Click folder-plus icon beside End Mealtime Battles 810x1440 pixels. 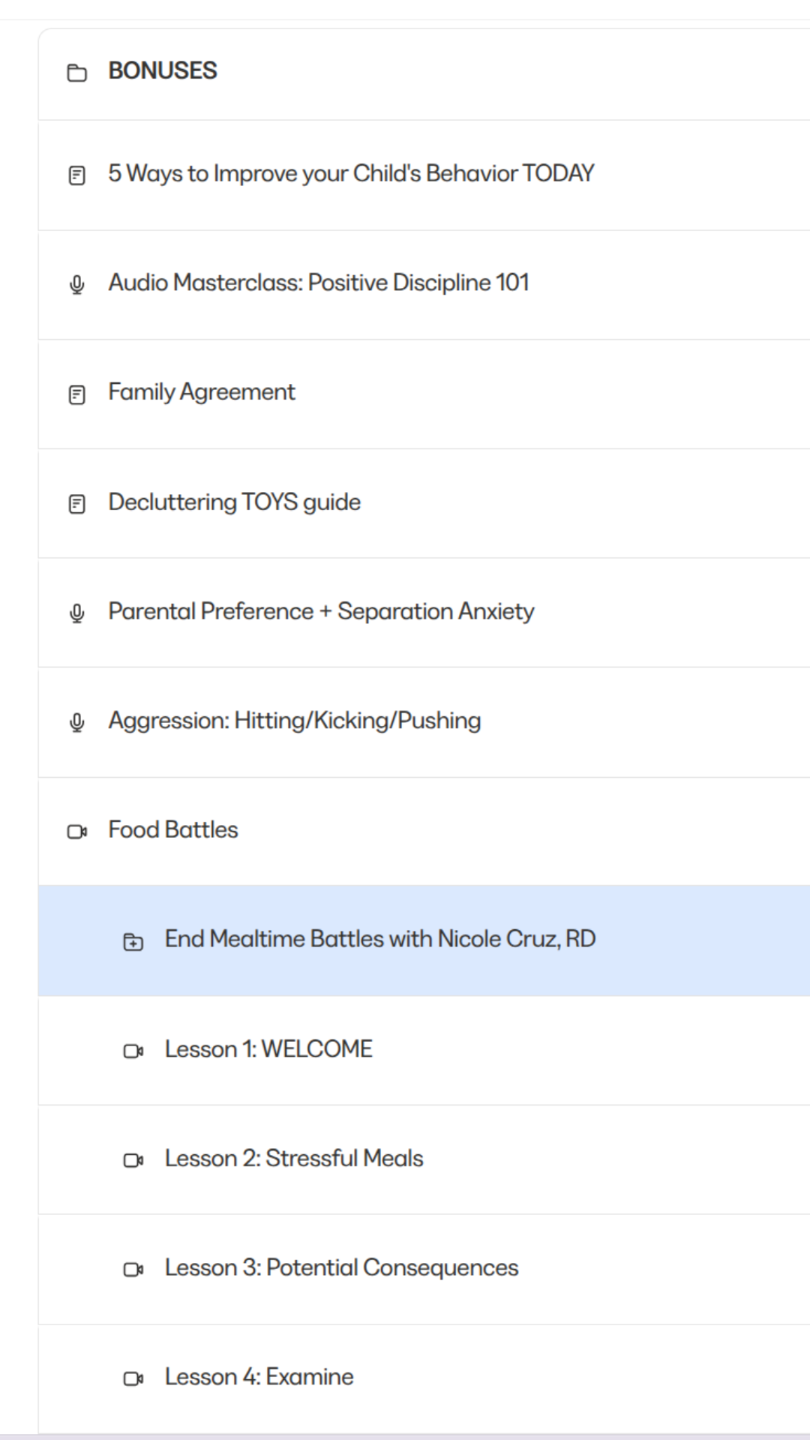[x=133, y=941]
